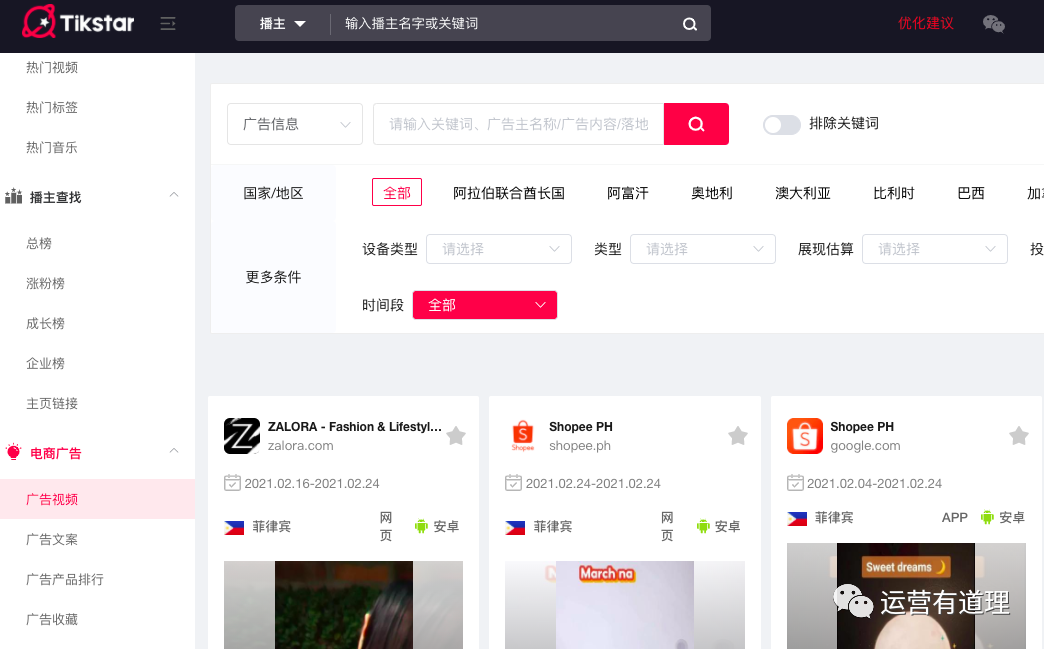Star the Shopee PH shopee.ph ad
The image size is (1044, 649).
[738, 436]
